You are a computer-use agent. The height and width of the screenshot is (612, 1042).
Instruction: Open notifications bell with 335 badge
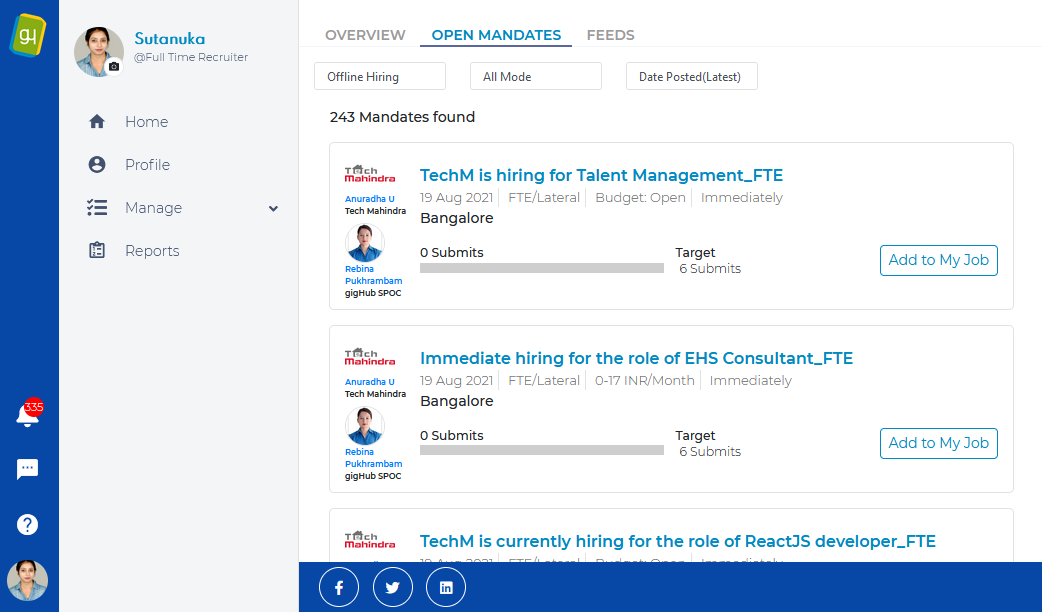pyautogui.click(x=28, y=417)
